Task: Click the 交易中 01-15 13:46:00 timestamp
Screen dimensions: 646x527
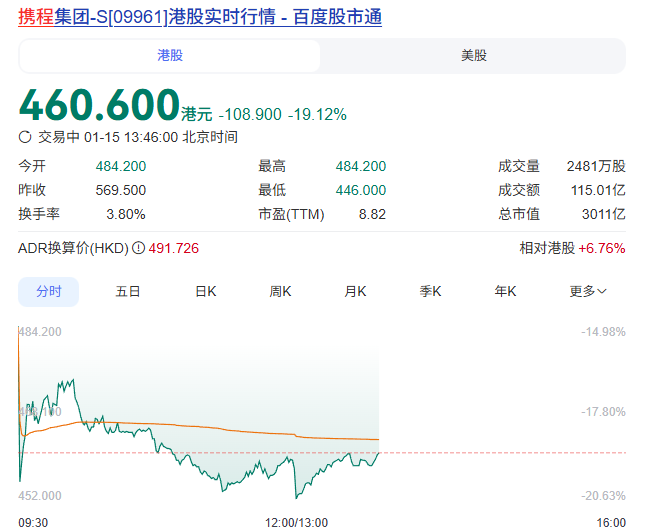Action: click(138, 137)
